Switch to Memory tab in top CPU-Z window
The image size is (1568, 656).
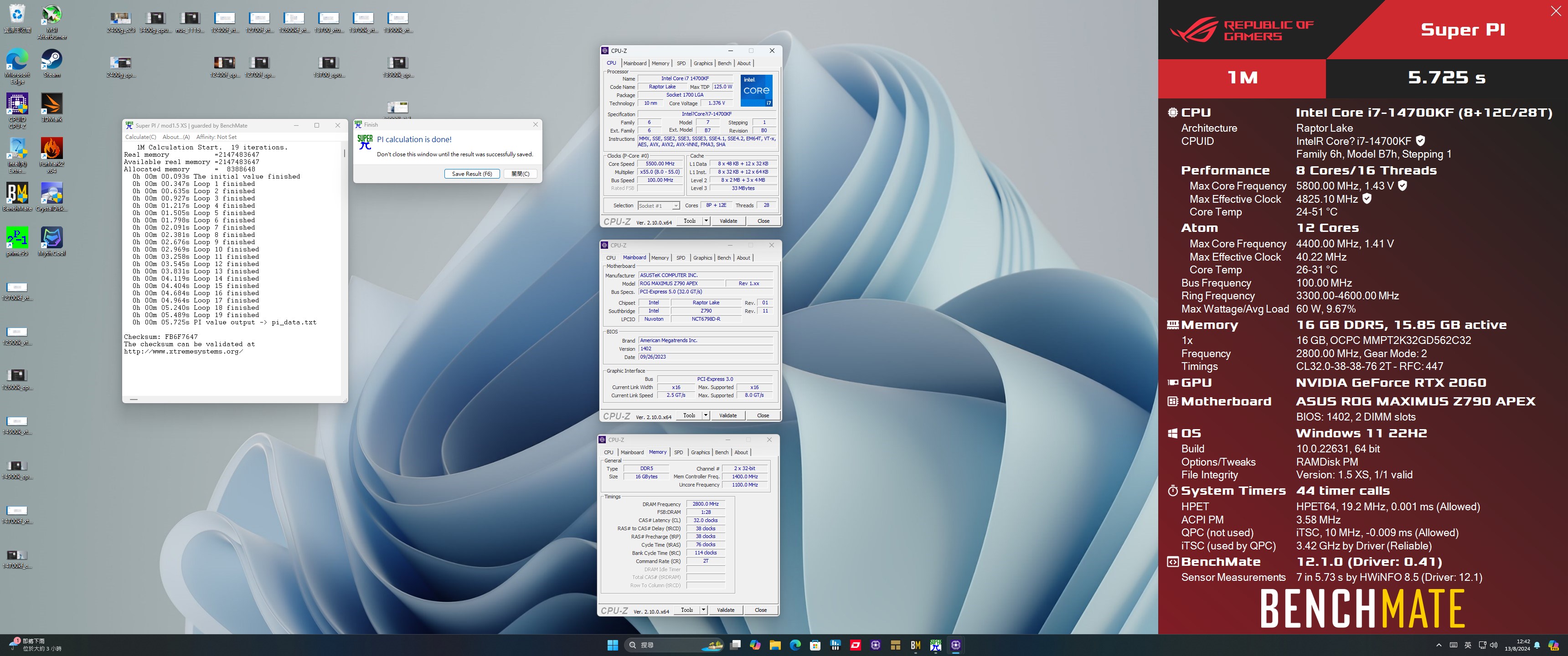point(660,63)
